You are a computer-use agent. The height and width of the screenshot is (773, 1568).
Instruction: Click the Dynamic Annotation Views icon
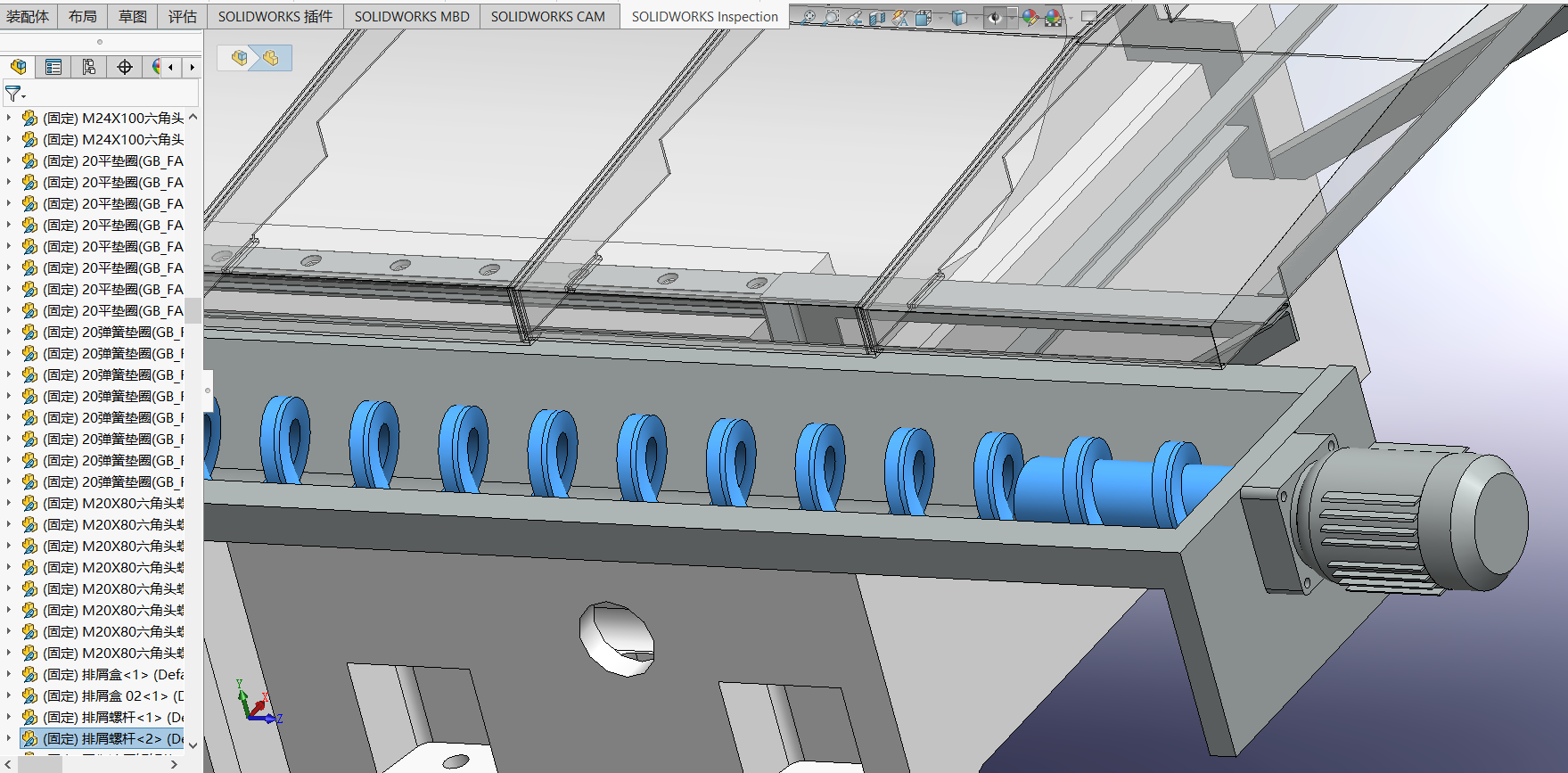pos(899,17)
